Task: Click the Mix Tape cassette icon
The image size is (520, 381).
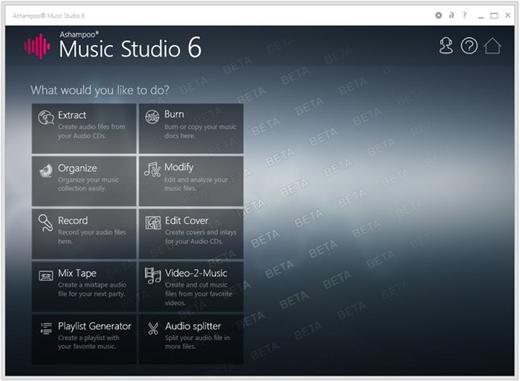Action: 46,276
